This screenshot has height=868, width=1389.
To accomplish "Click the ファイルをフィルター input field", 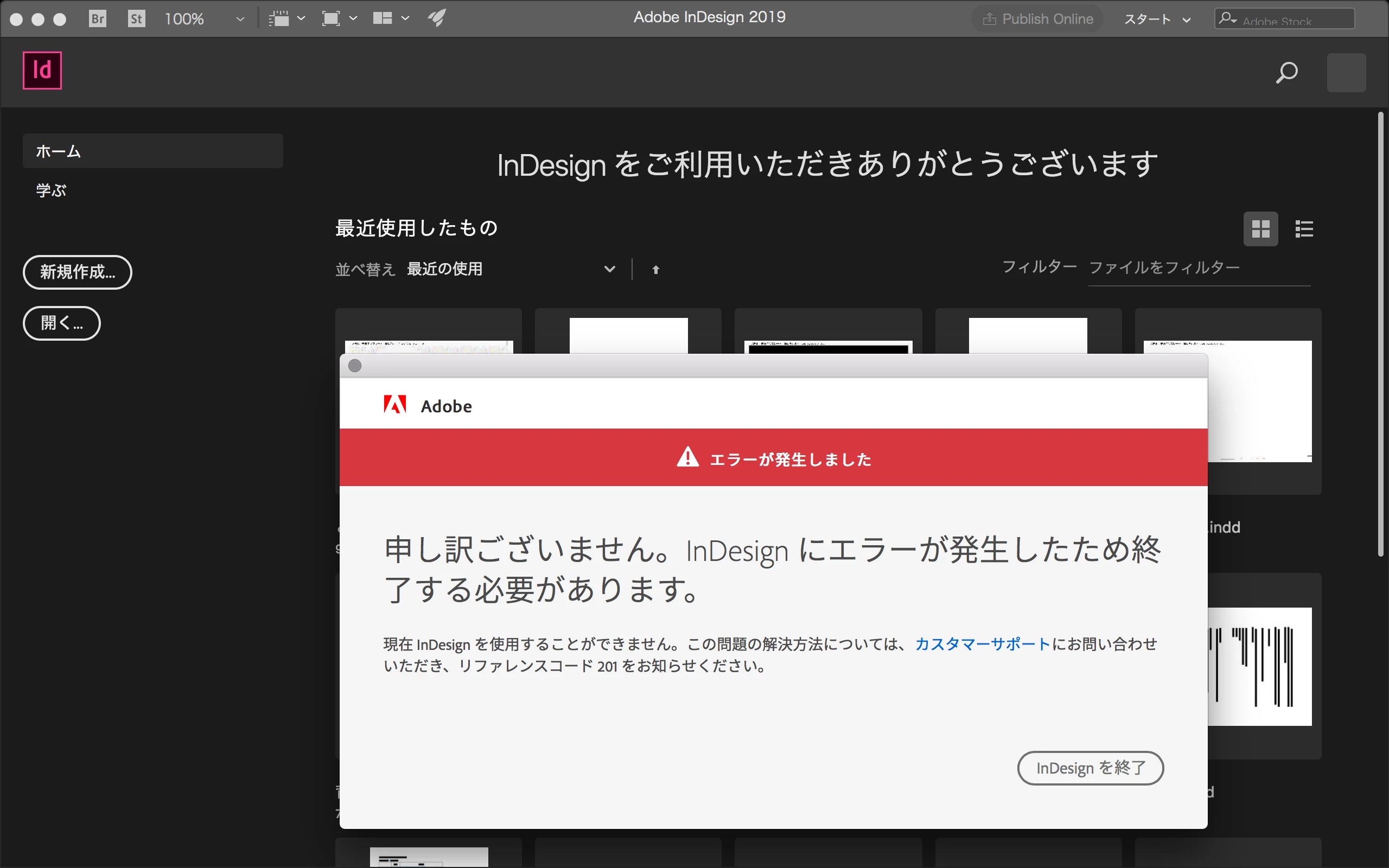I will click(1199, 268).
